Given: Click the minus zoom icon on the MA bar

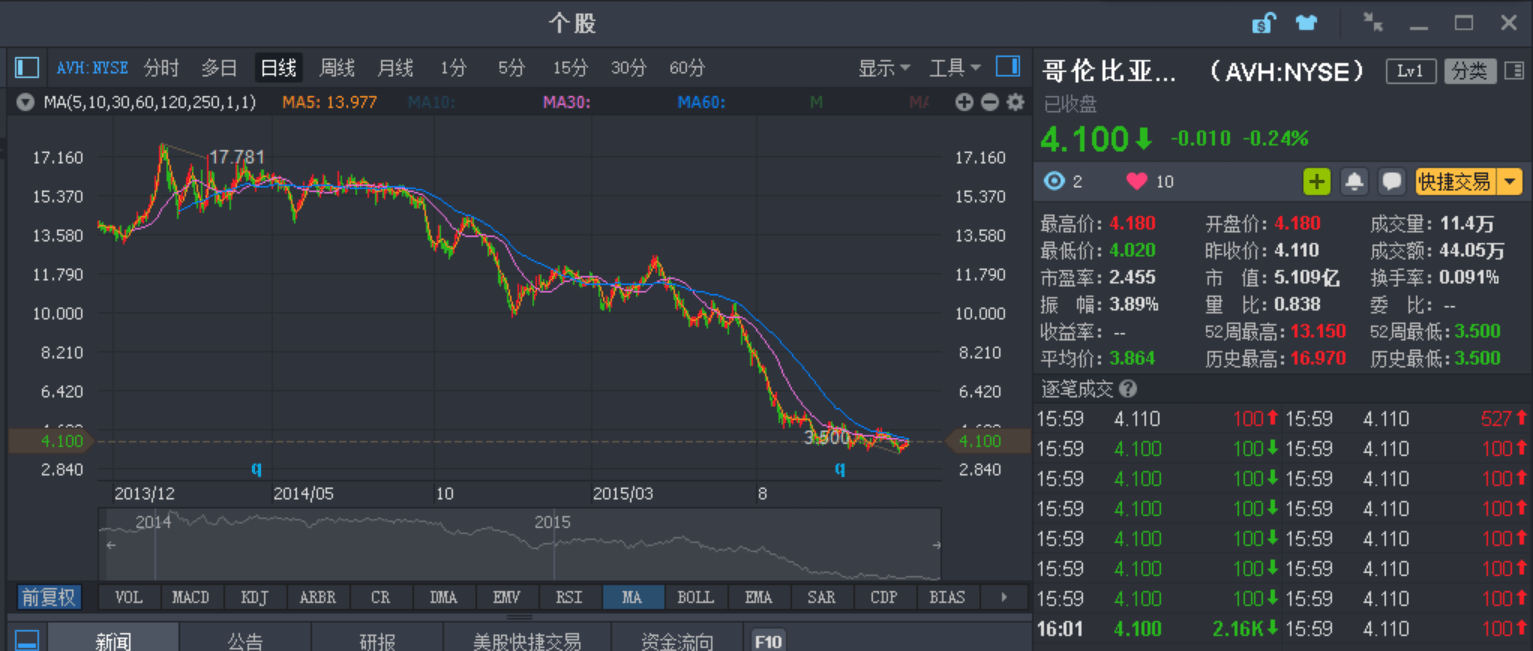Looking at the screenshot, I should [988, 102].
